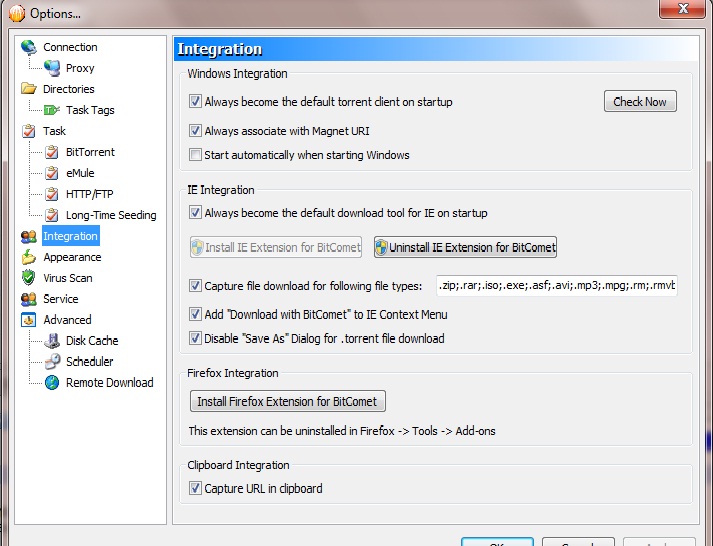
Task: Select Scheduler under Advanced
Action: [90, 362]
